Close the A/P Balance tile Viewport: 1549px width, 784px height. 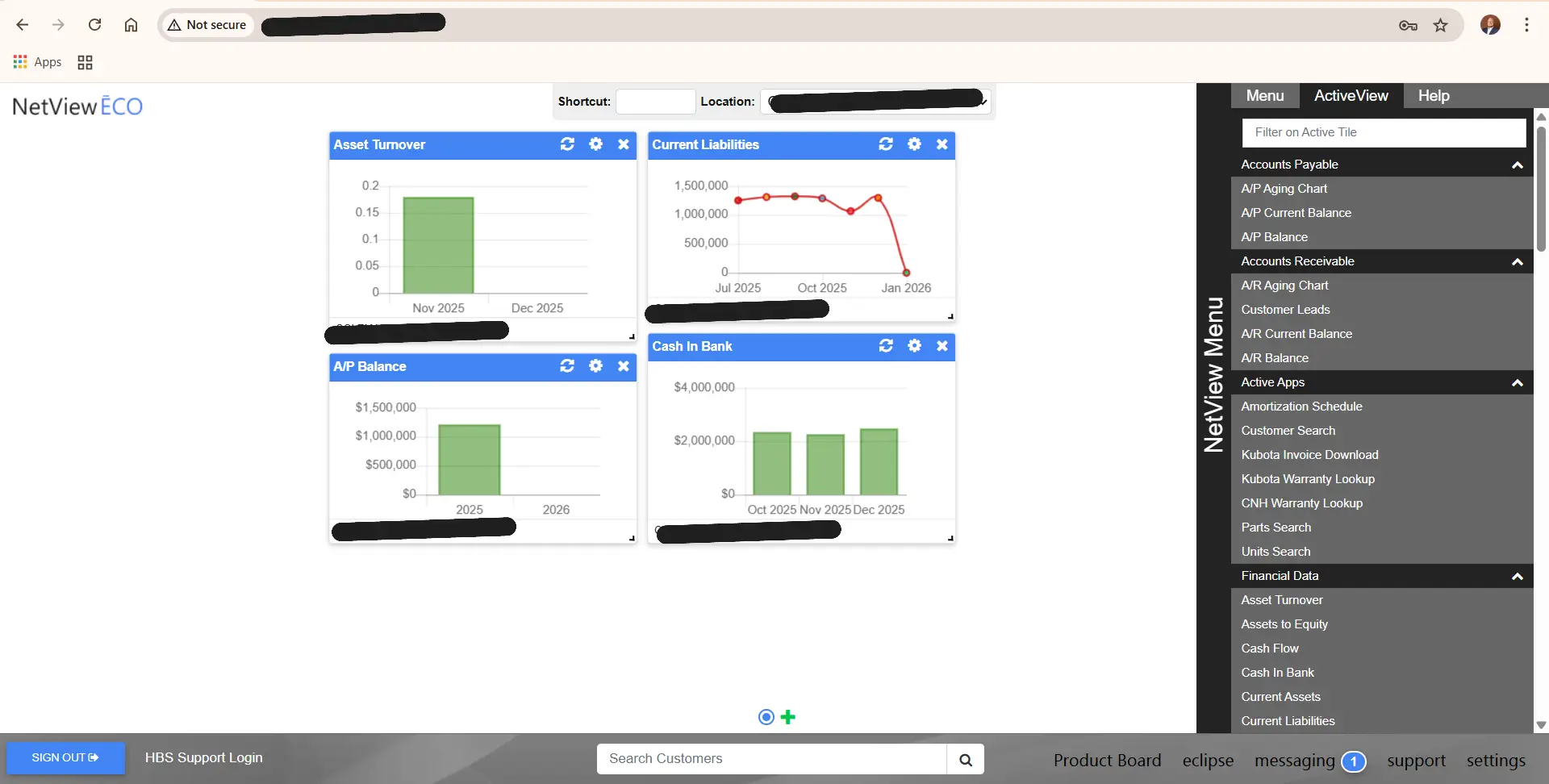click(x=624, y=366)
